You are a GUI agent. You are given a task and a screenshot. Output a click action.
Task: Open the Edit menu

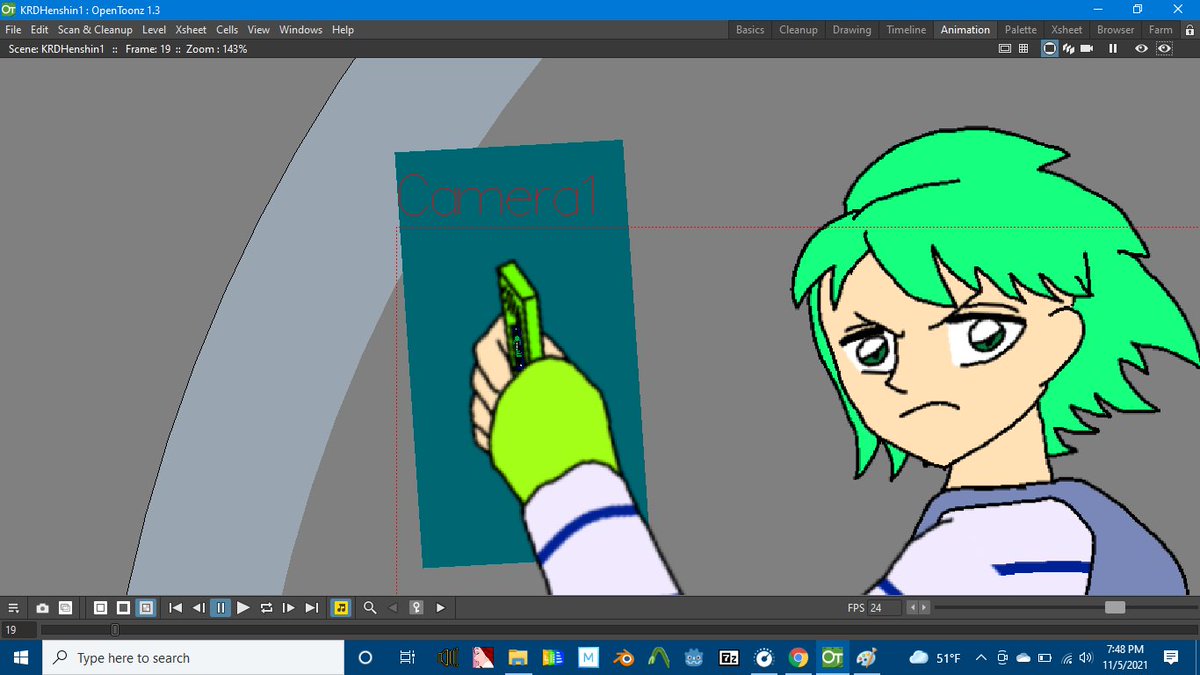(39, 30)
